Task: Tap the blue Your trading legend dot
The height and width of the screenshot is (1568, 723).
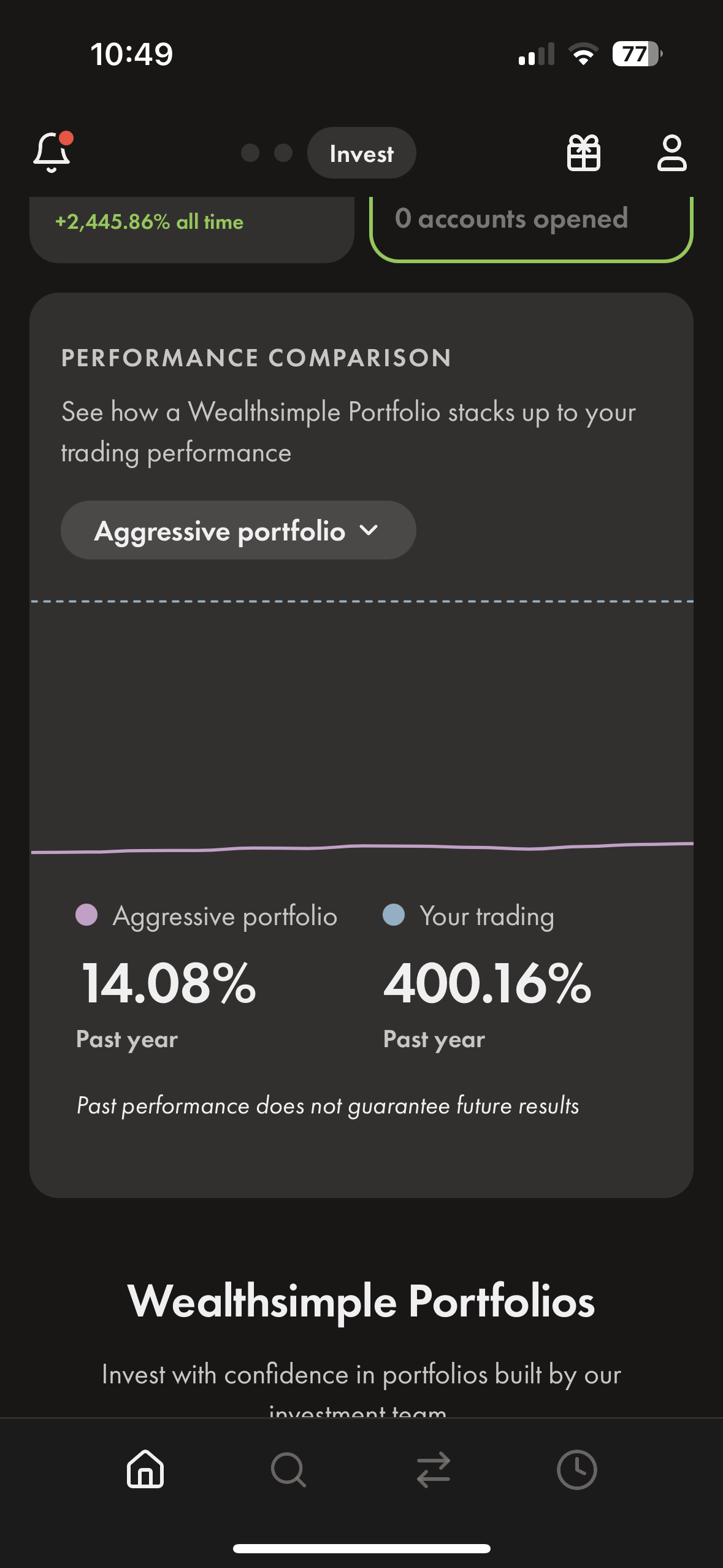Action: (394, 915)
